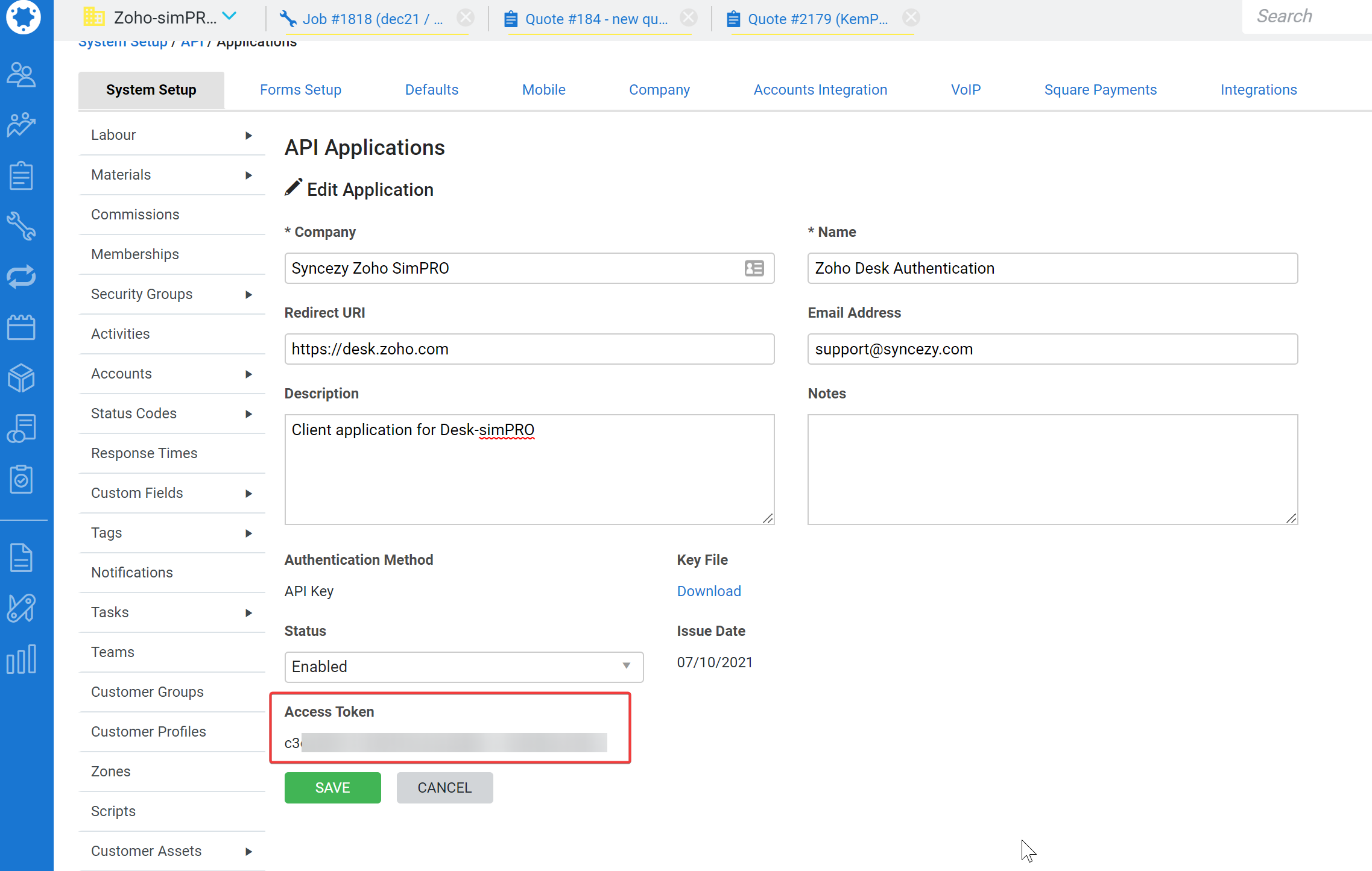Viewport: 1372px width, 871px height.
Task: Click into the Description text area
Action: click(530, 470)
